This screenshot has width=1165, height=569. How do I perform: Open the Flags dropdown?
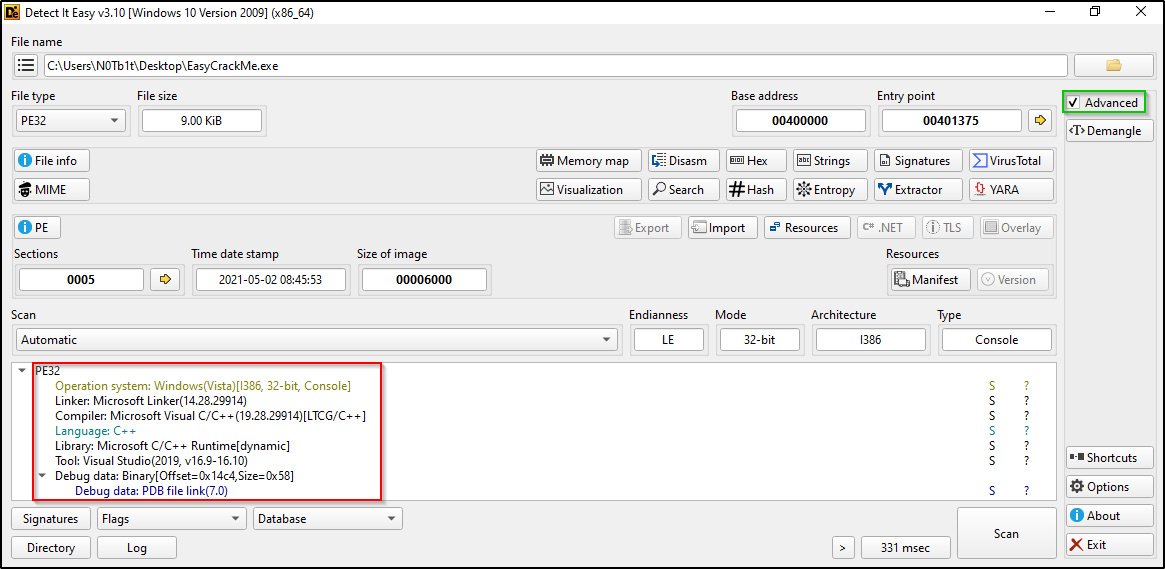tap(171, 519)
